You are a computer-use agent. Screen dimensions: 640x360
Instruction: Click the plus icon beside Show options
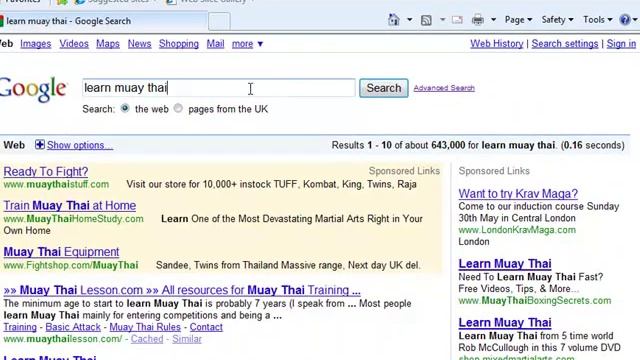point(40,144)
